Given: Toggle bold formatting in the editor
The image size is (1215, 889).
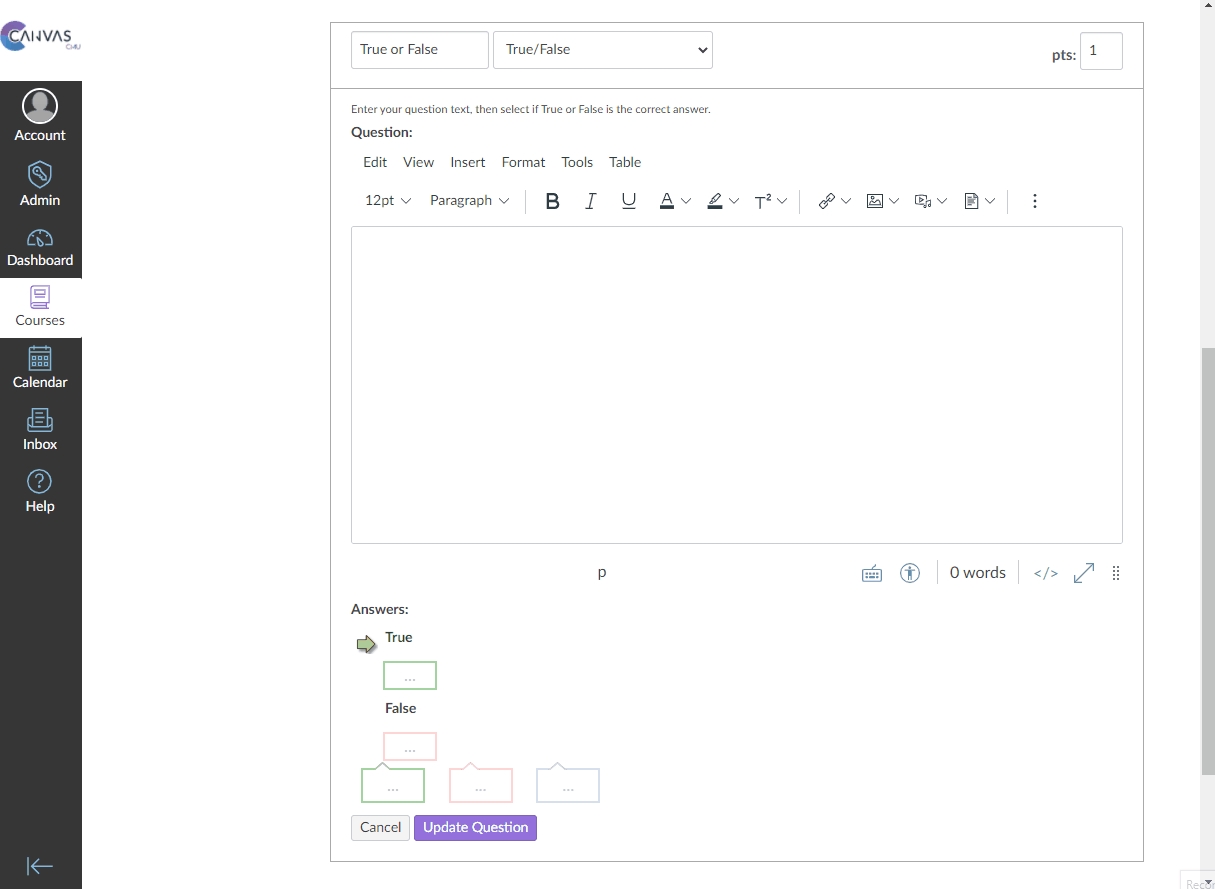Looking at the screenshot, I should click(x=552, y=201).
